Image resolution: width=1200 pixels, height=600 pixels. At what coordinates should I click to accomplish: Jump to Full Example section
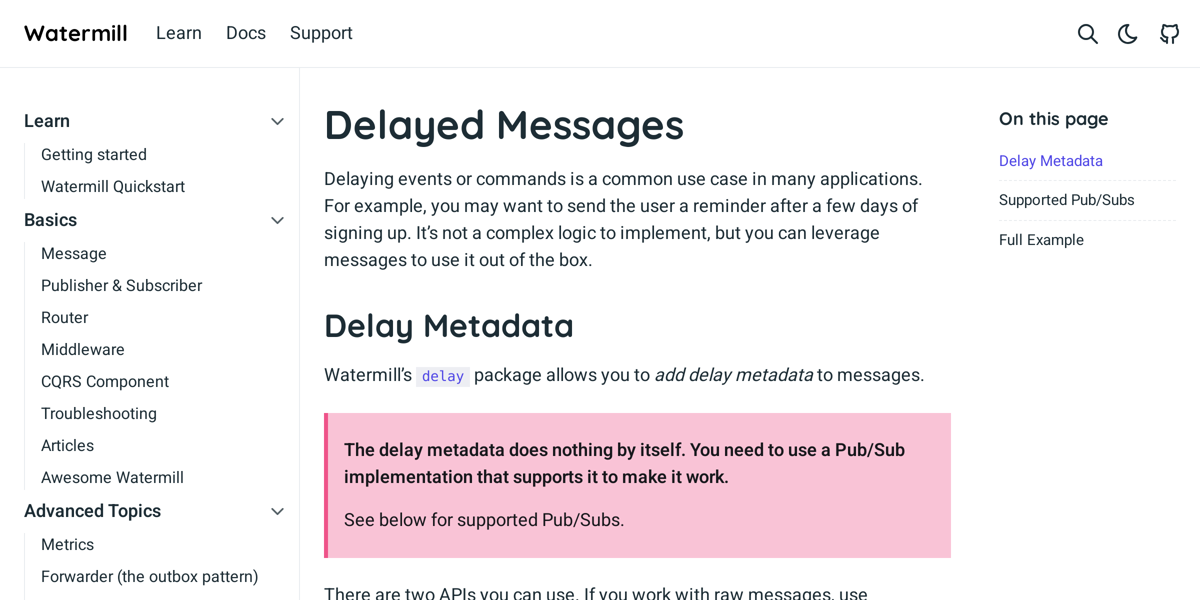coord(1041,240)
